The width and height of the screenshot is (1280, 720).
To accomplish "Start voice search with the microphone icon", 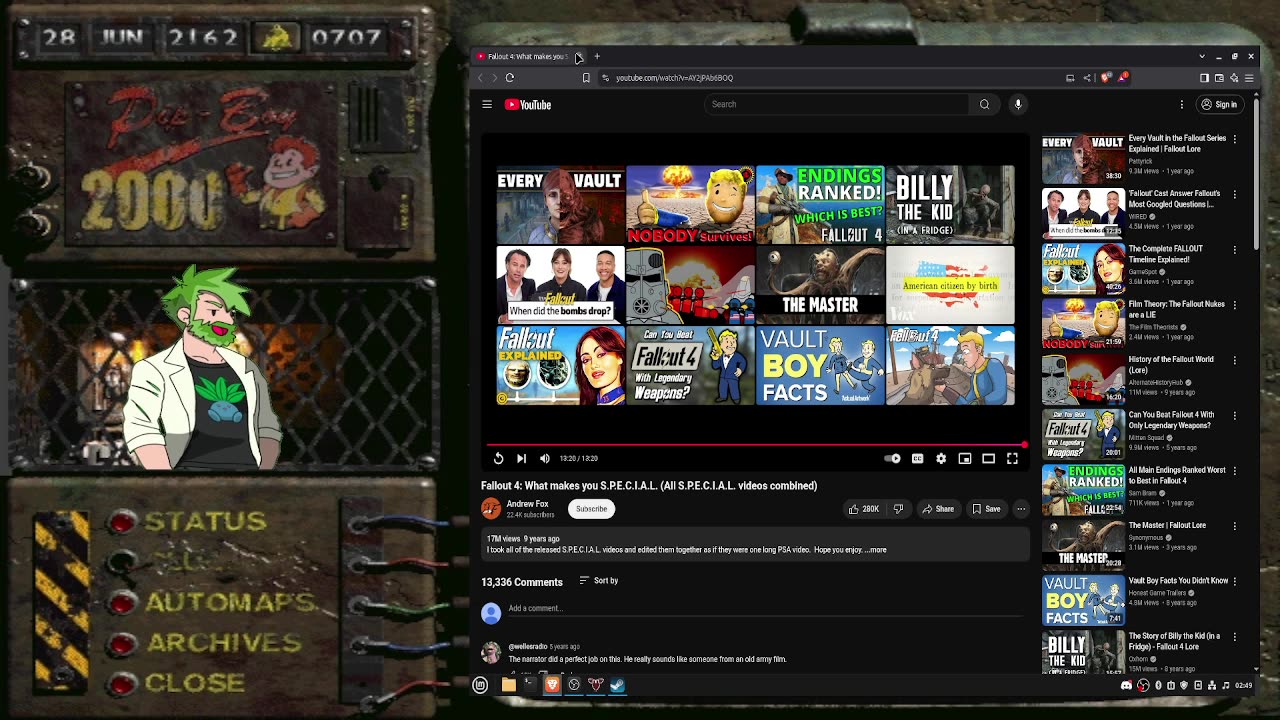I will click(x=1018, y=104).
